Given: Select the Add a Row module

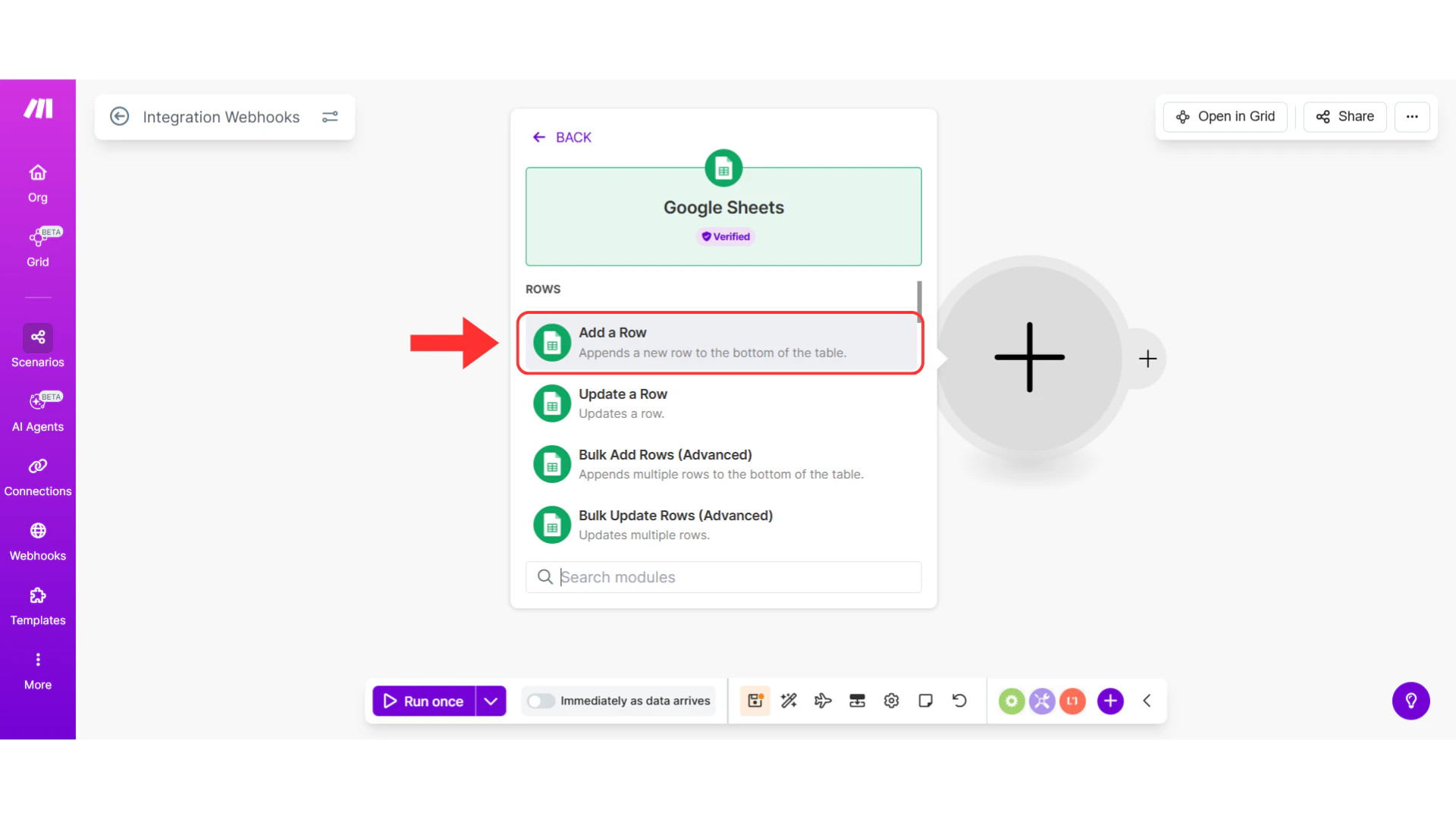Looking at the screenshot, I should pos(719,342).
